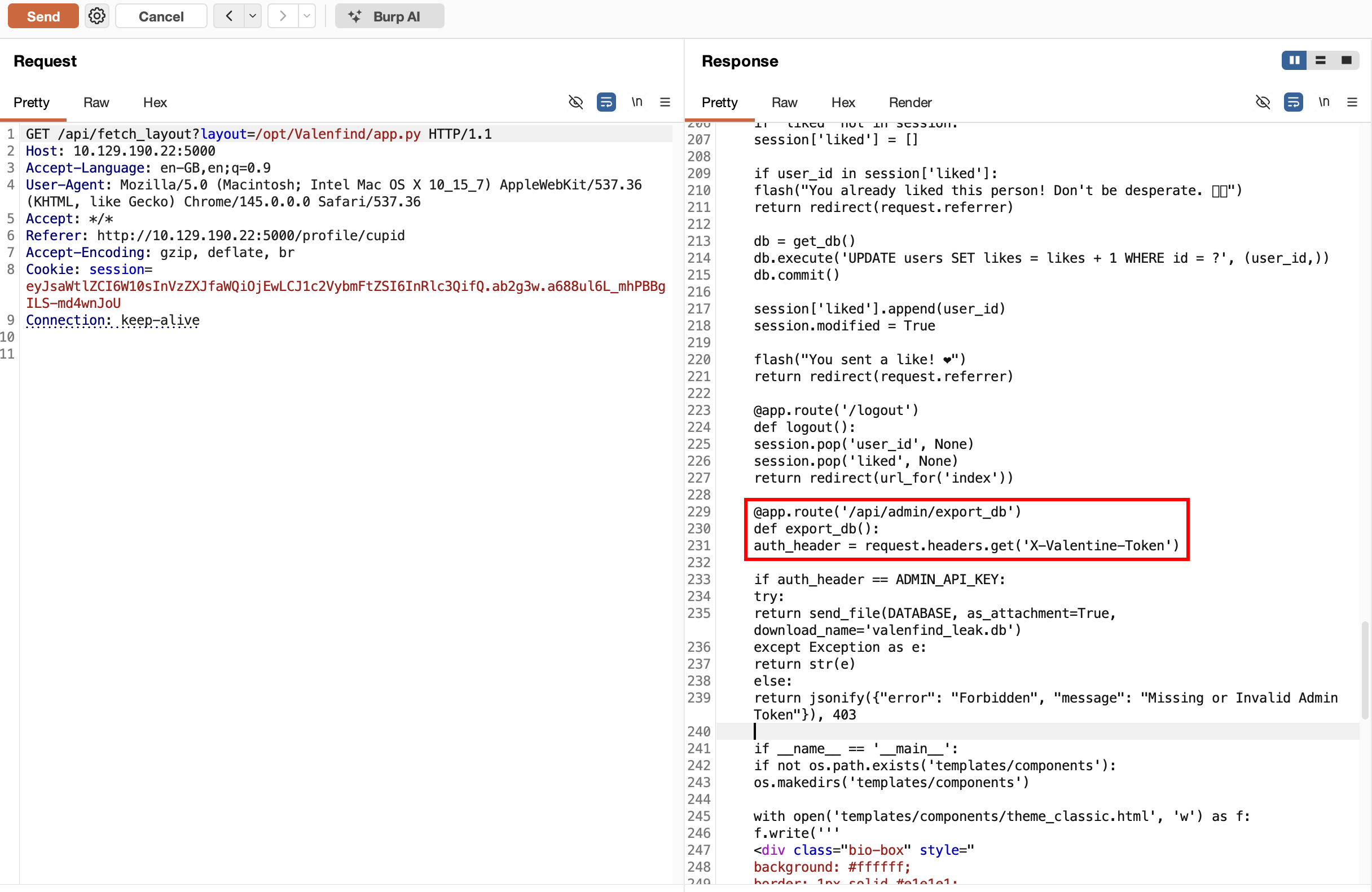
Task: Go forward to next request in history
Action: click(283, 16)
